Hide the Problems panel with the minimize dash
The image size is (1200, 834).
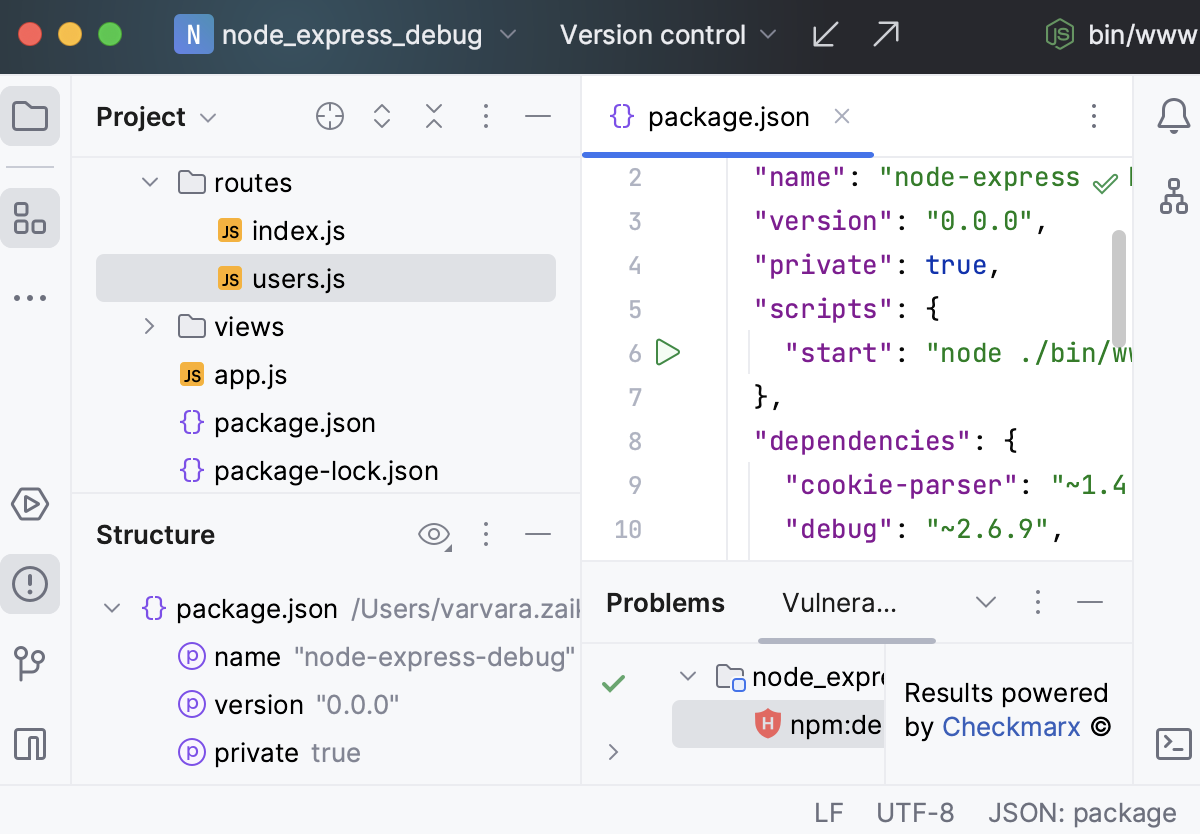click(1090, 602)
